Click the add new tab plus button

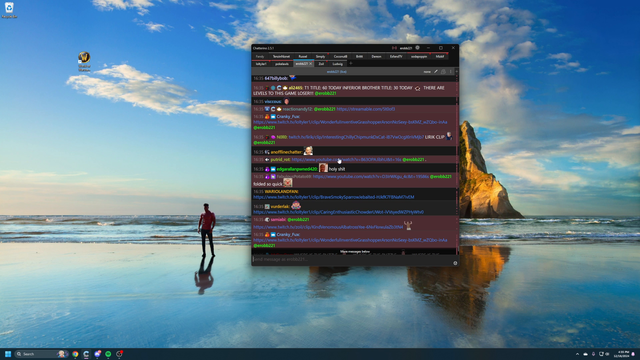click(351, 64)
